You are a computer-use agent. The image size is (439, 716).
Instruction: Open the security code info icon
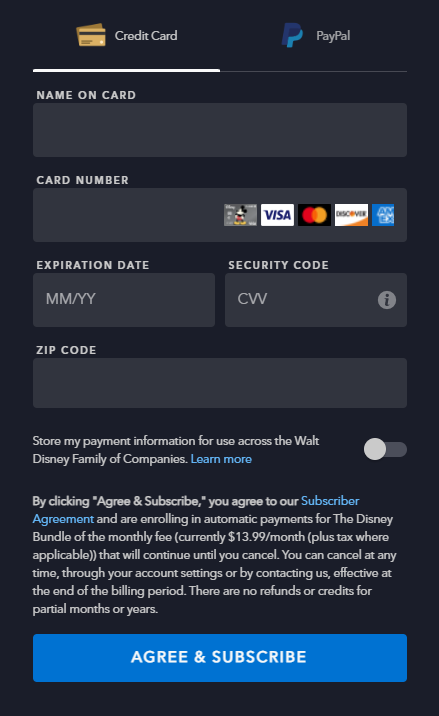[387, 300]
